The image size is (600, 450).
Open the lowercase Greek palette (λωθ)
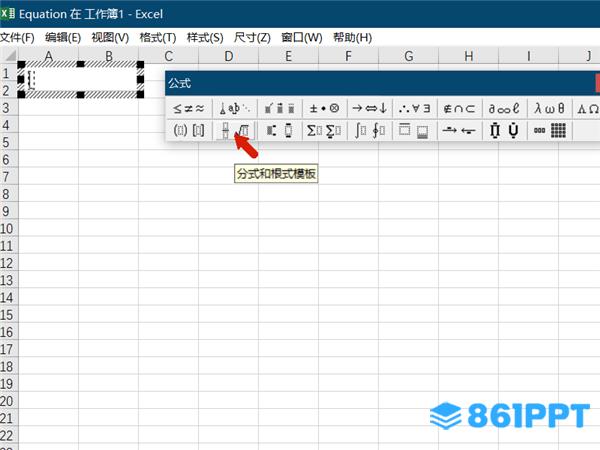click(549, 109)
